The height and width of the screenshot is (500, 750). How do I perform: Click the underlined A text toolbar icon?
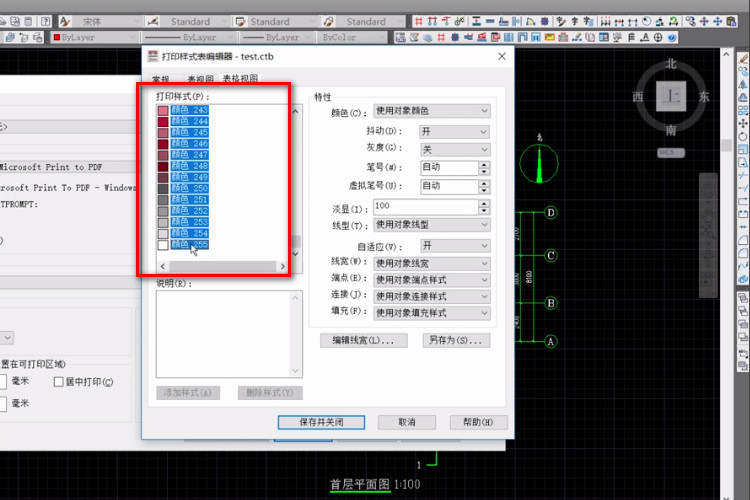645,37
